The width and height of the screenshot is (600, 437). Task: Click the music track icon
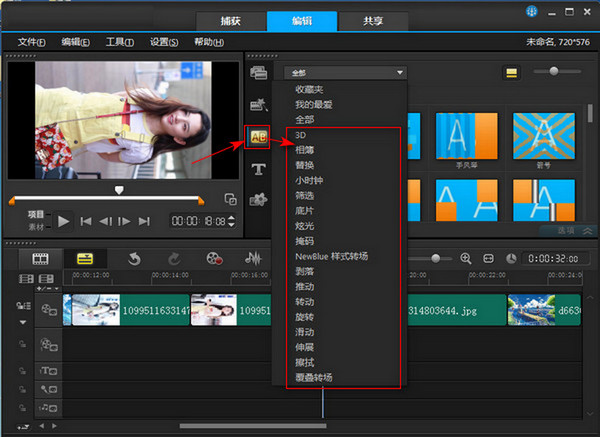pos(48,408)
